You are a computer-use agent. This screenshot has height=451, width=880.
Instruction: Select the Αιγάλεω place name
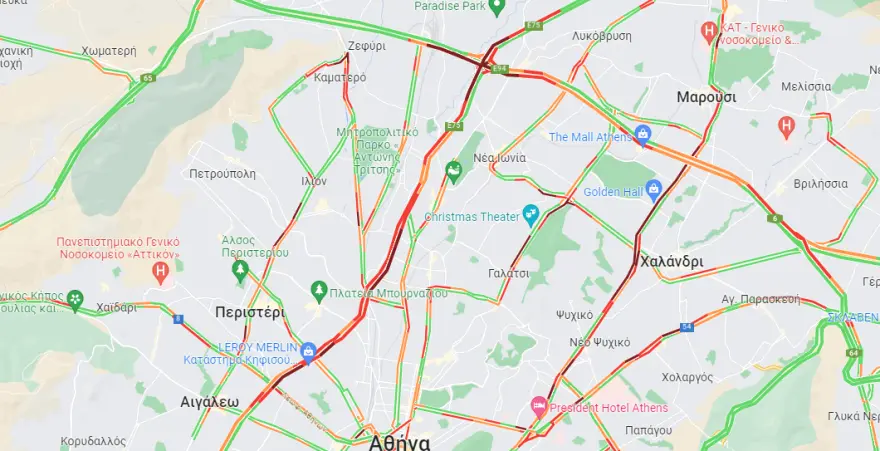(209, 402)
